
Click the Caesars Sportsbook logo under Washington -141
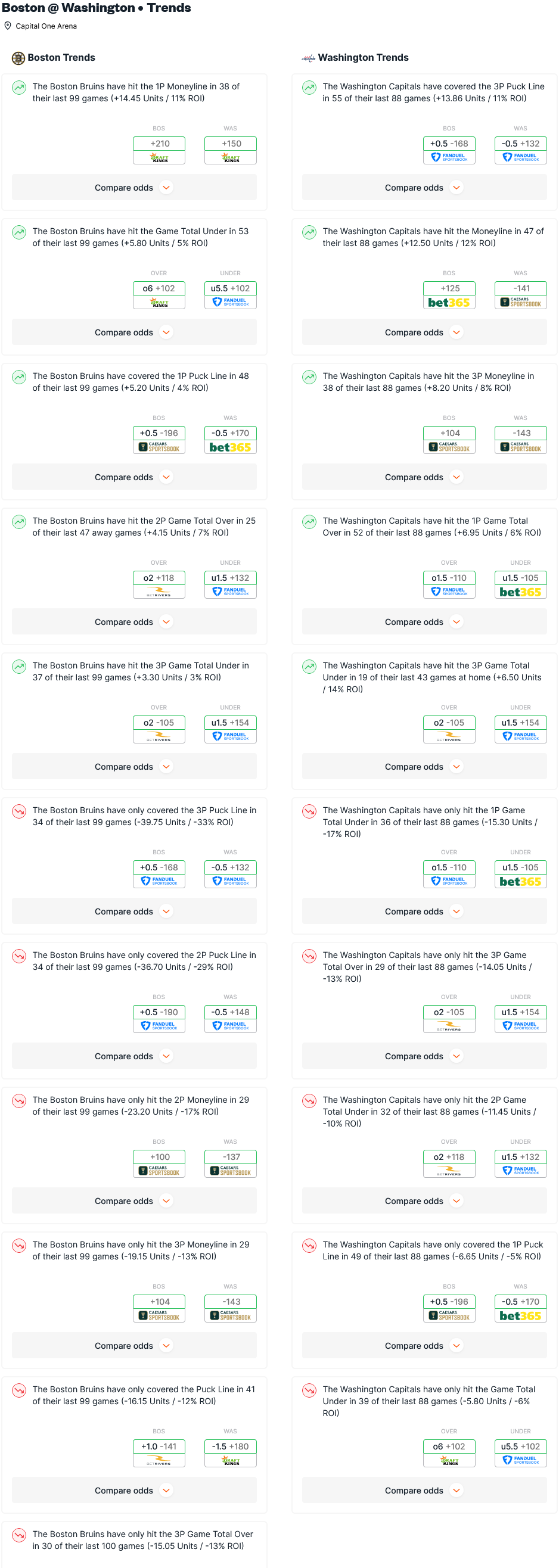pyautogui.click(x=521, y=303)
